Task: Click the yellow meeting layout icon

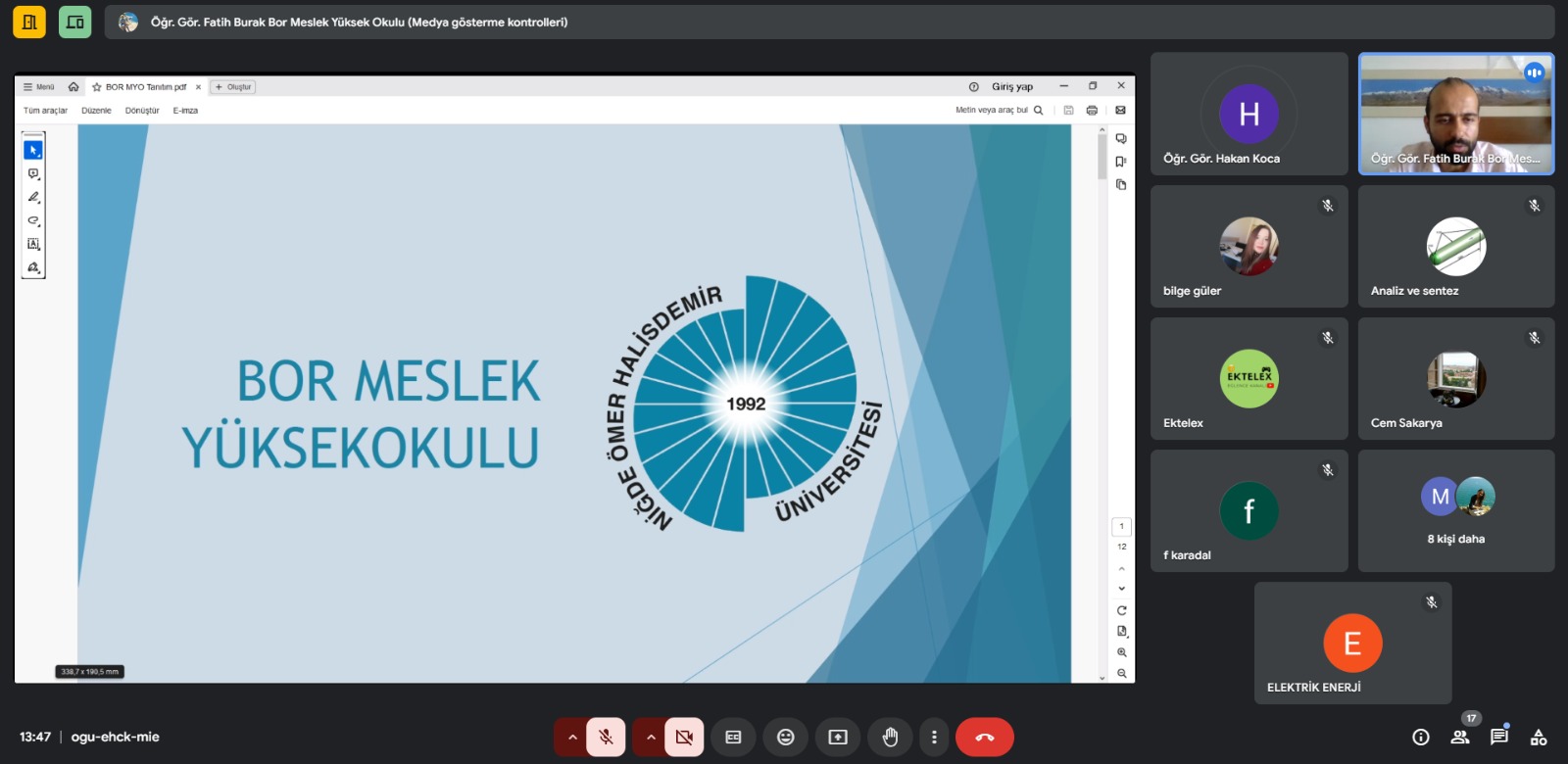Action: click(29, 22)
